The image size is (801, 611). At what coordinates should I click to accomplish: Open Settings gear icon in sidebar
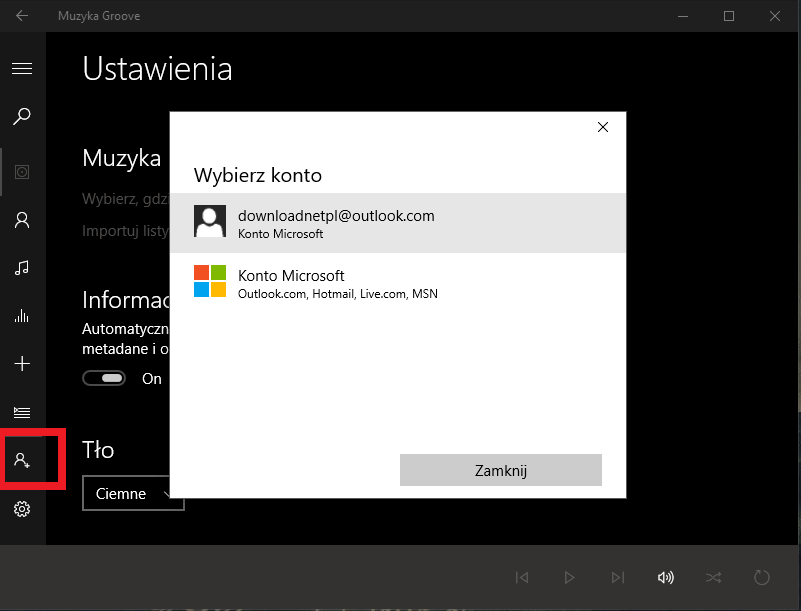click(x=22, y=509)
